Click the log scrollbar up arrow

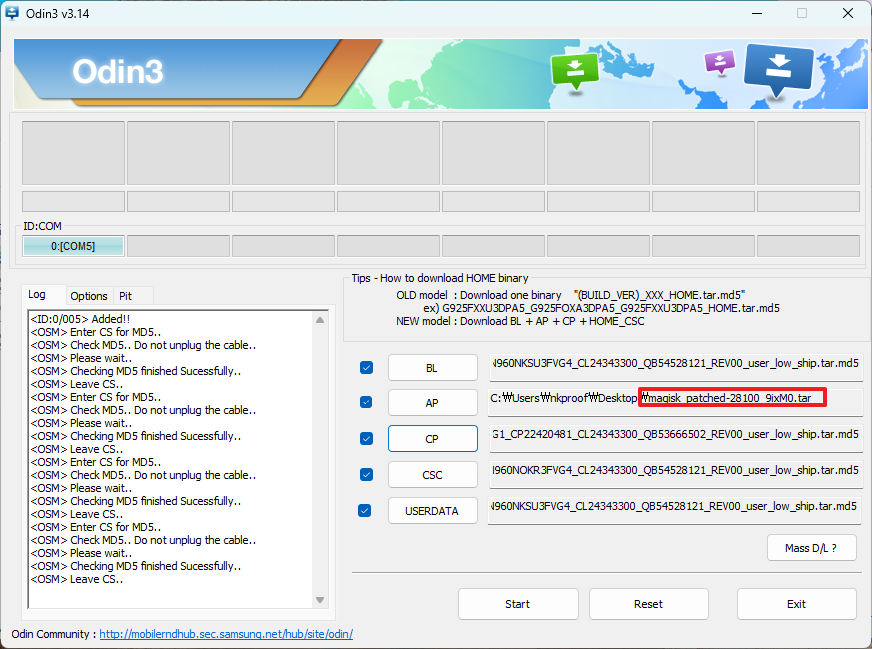[320, 320]
